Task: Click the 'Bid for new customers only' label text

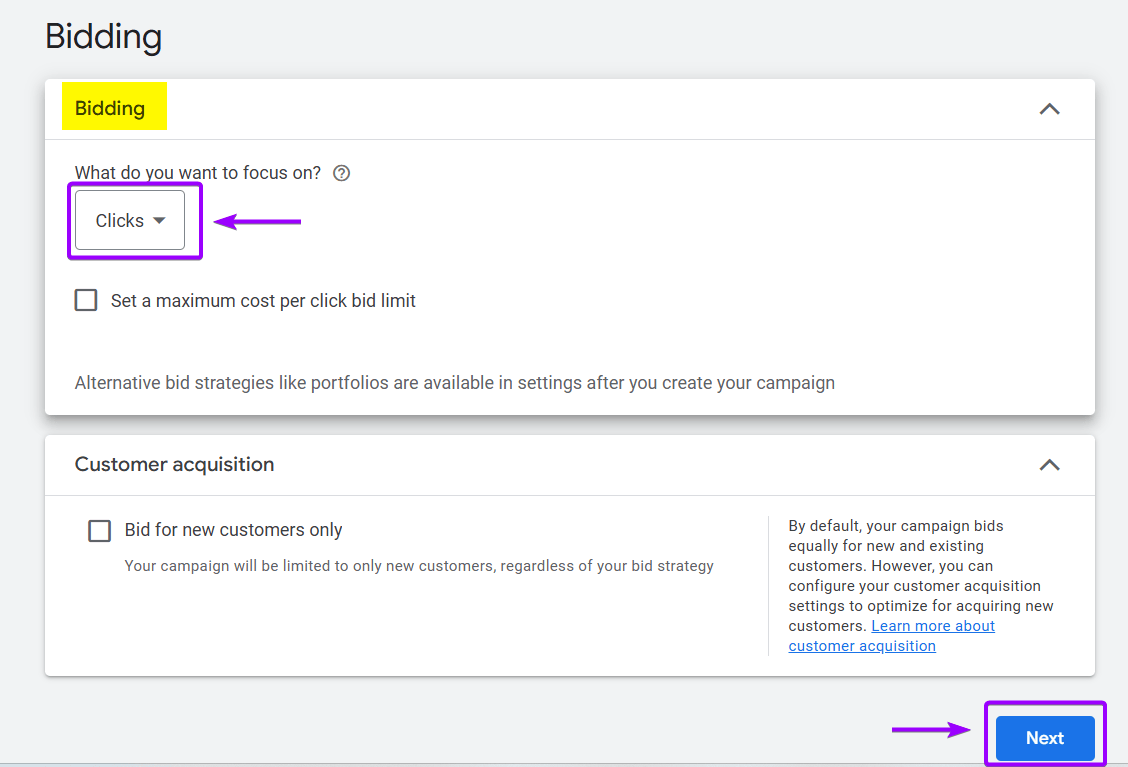Action: (233, 530)
